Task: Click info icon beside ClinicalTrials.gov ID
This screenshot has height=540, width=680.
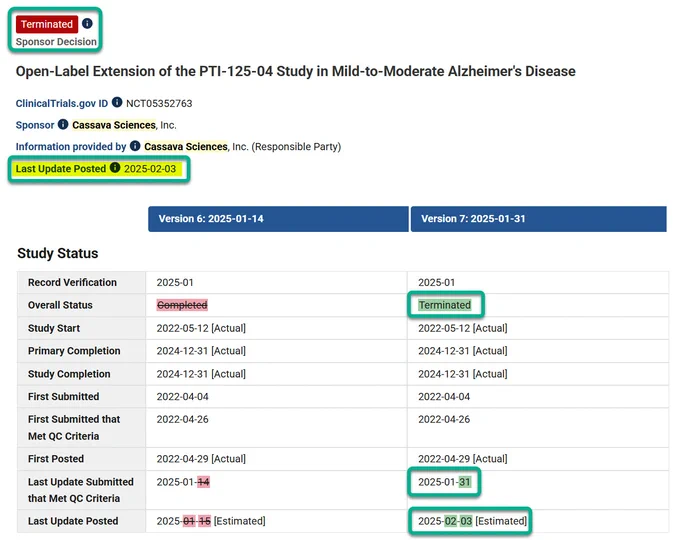Action: (117, 102)
